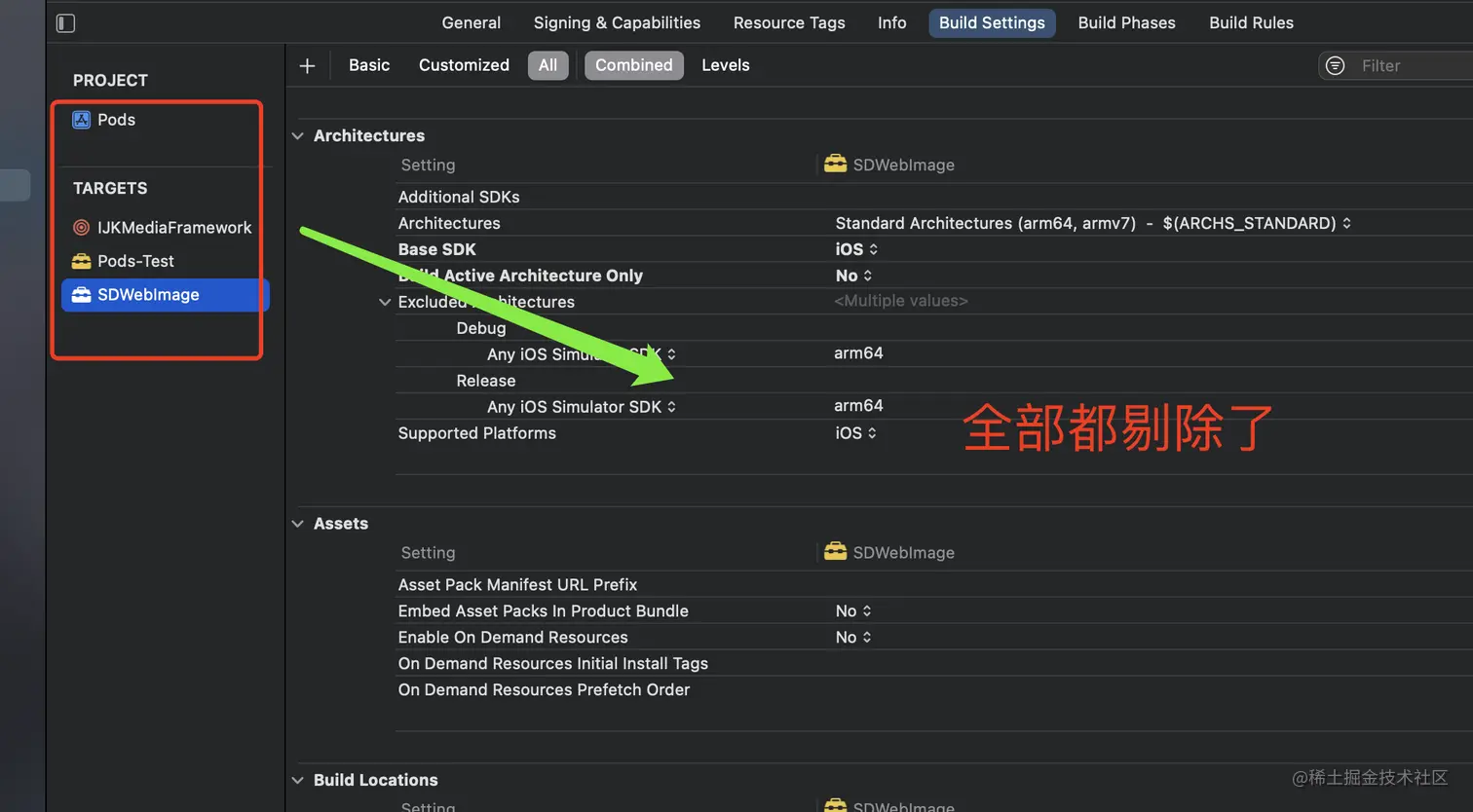Viewport: 1473px width, 812px height.
Task: Click the Additional SDKs setting
Action: [x=459, y=197]
